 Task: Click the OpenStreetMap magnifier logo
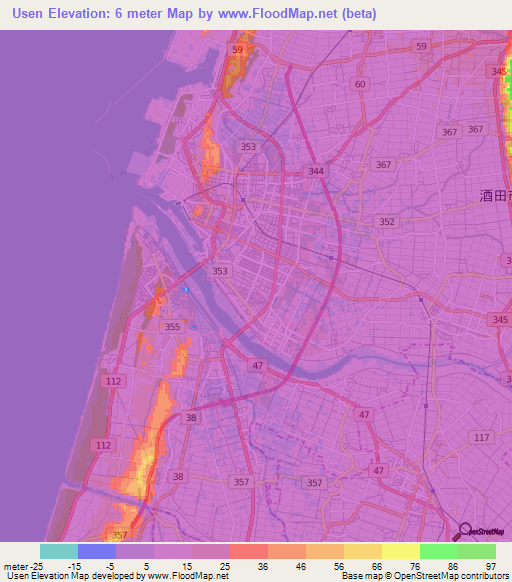pyautogui.click(x=478, y=532)
